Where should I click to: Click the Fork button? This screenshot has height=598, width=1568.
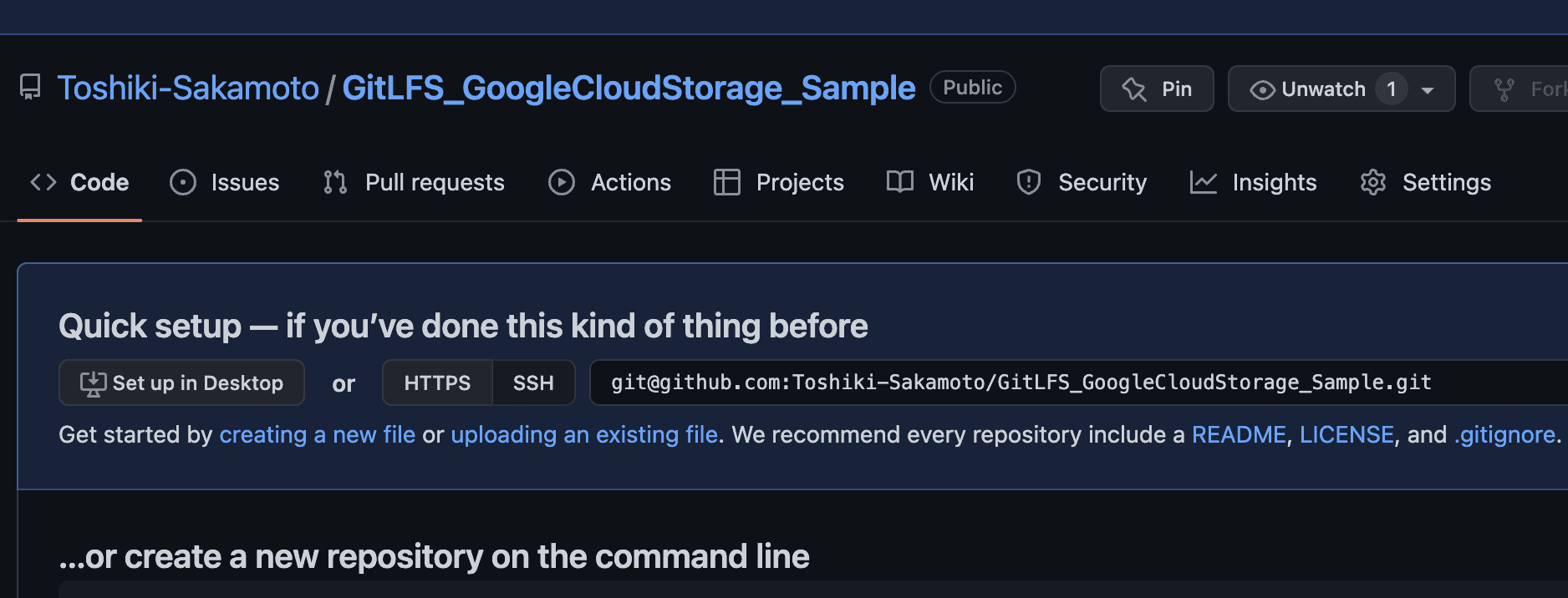pyautogui.click(x=1521, y=89)
